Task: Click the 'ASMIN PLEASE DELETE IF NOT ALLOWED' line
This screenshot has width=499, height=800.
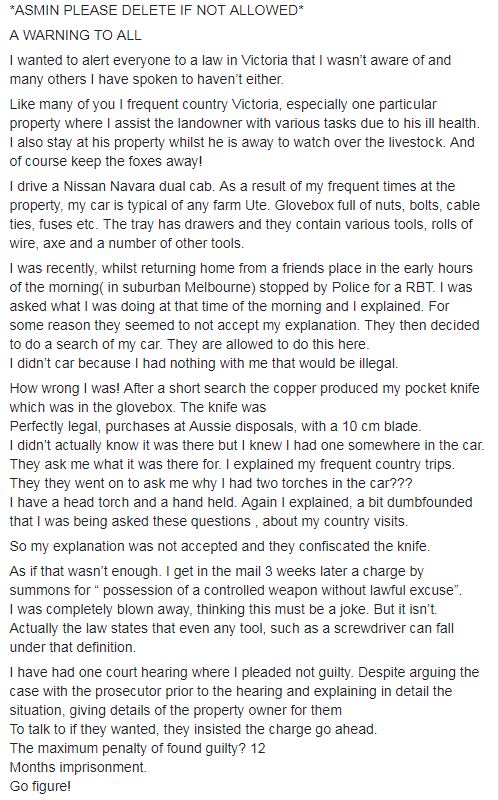Action: point(157,10)
